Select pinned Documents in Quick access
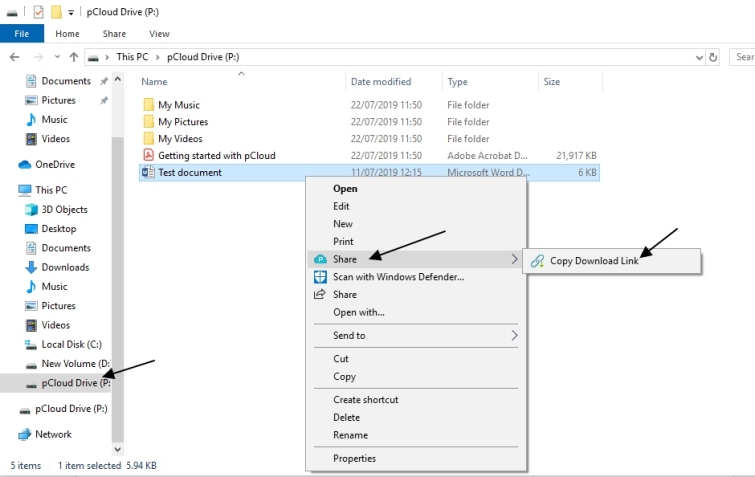 pyautogui.click(x=66, y=81)
